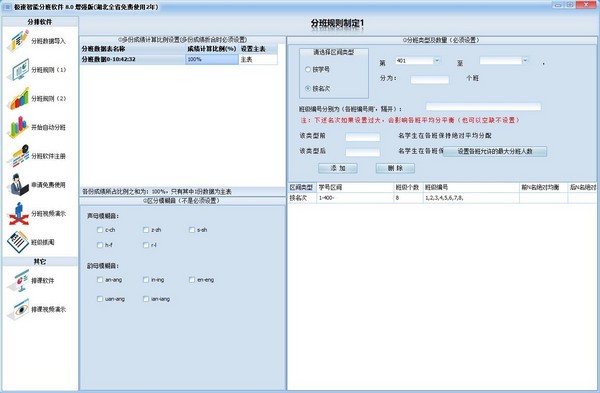The width and height of the screenshot is (600, 393).
Task: Click the 该类型后 input field
Action: (x=362, y=152)
